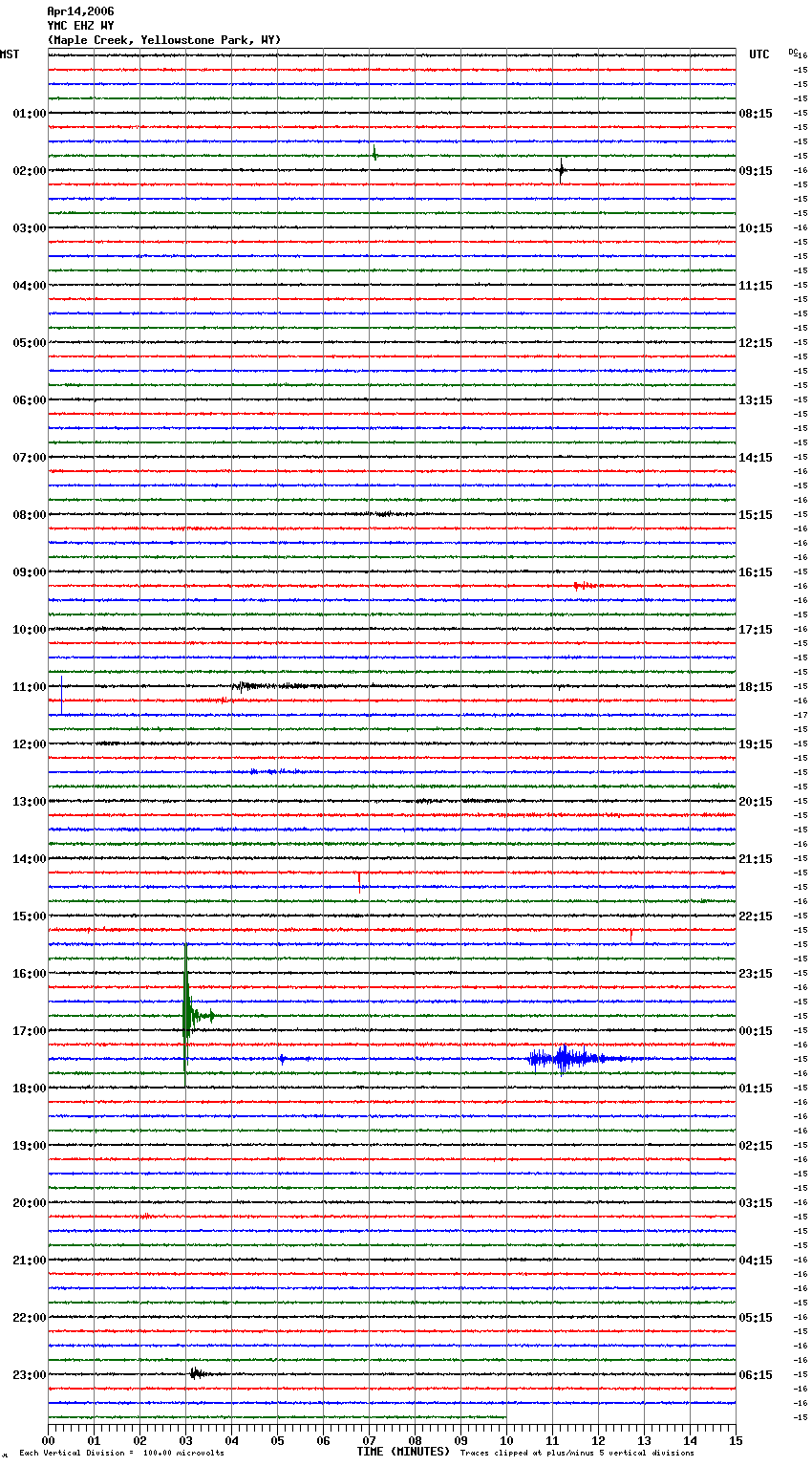Select the "23:00" MST time label
The image size is (812, 1466).
(30, 1375)
